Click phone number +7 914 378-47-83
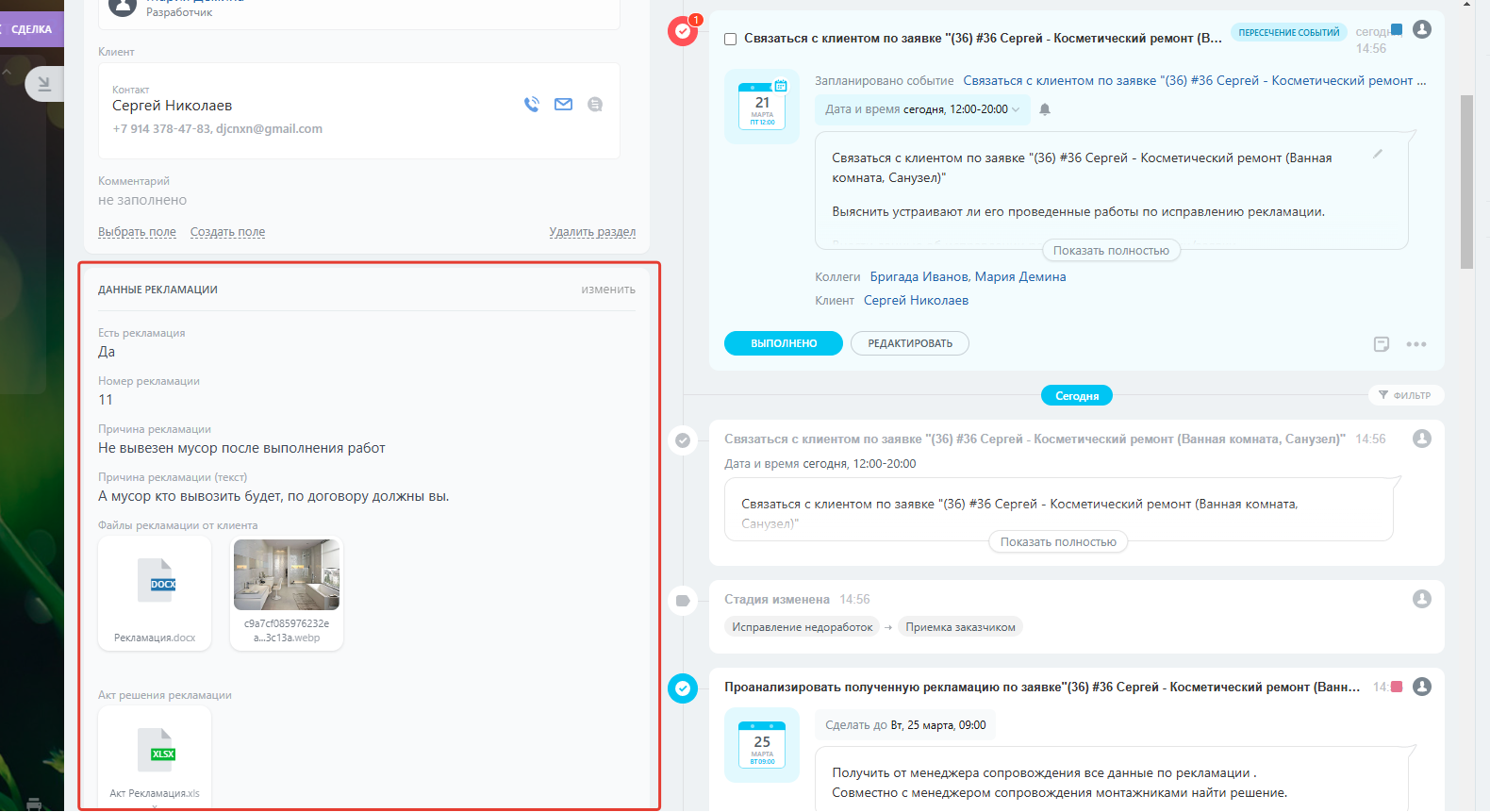This screenshot has height=812, width=1490. click(160, 129)
